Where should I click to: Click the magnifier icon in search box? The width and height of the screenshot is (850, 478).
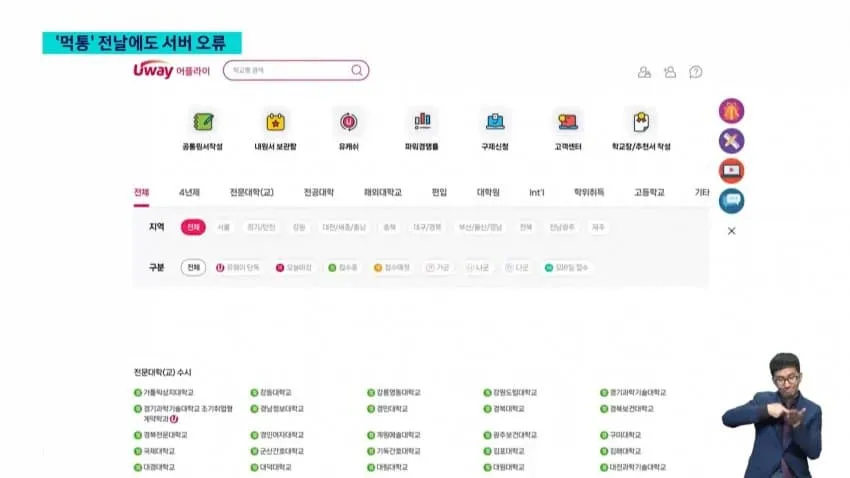357,70
